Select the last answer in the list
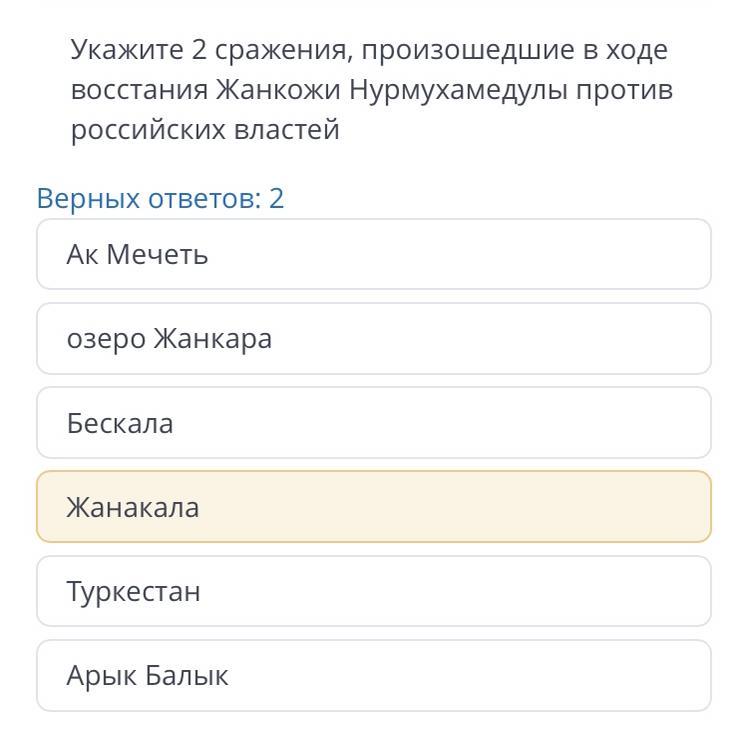This screenshot has height=752, width=748. [x=373, y=675]
